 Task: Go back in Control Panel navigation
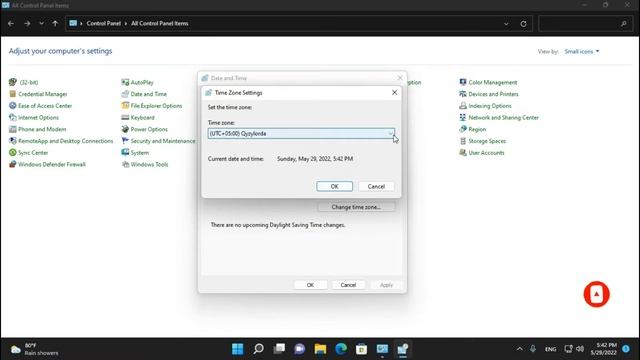click(11, 24)
